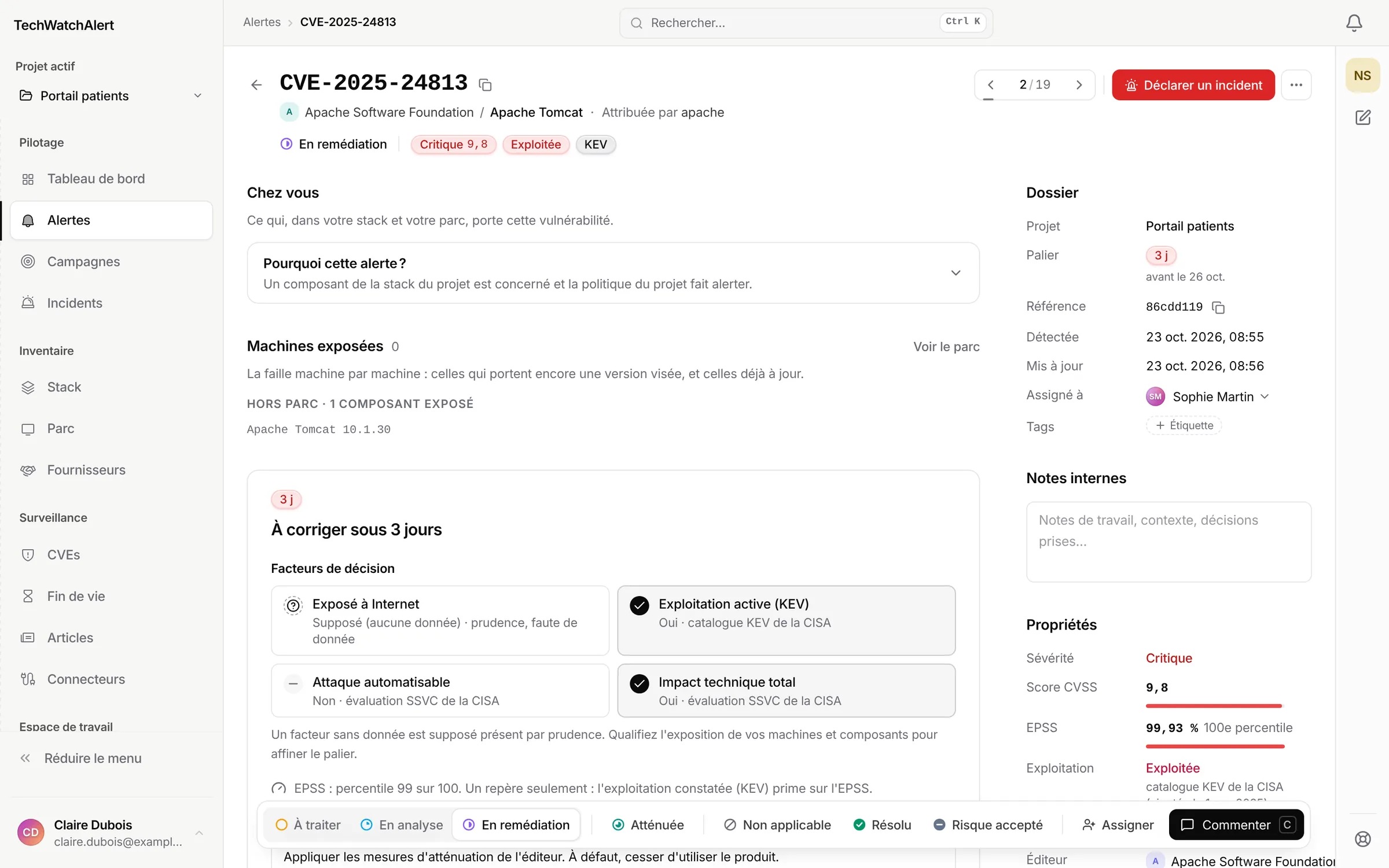Open Parc in sidebar
This screenshot has height=868, width=1389.
pos(111,429)
